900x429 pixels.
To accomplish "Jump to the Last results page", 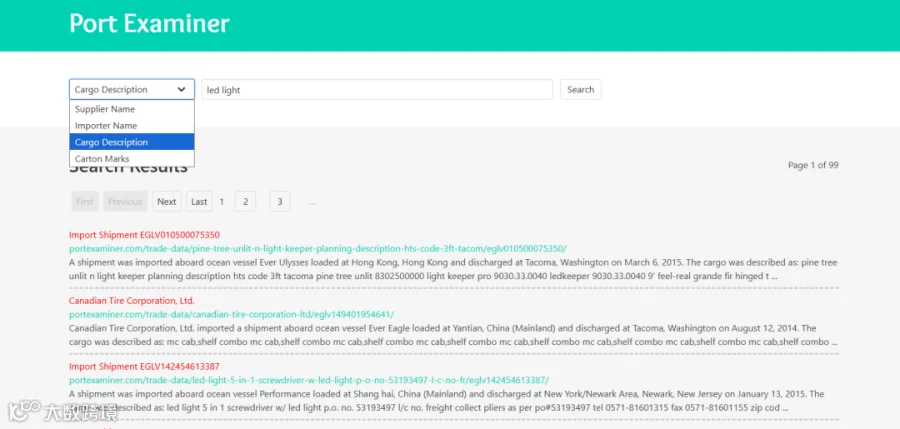I will tap(199, 202).
